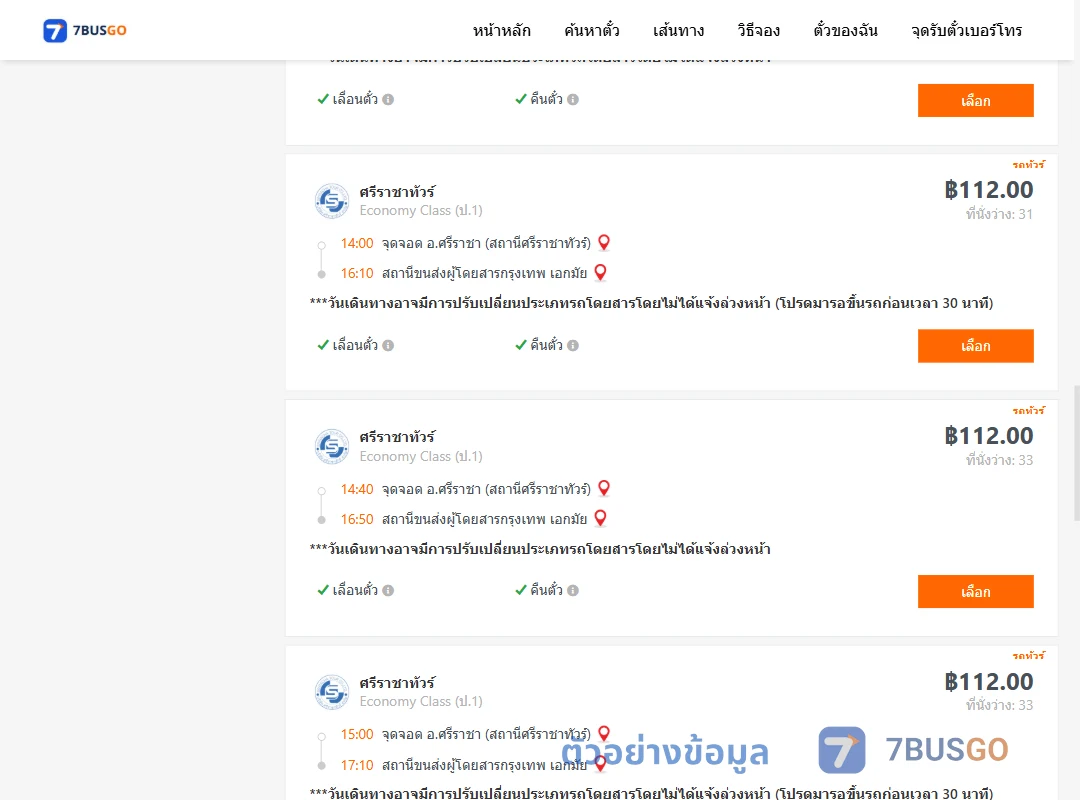
Task: Open the หน้าหลัก menu item
Action: click(501, 30)
